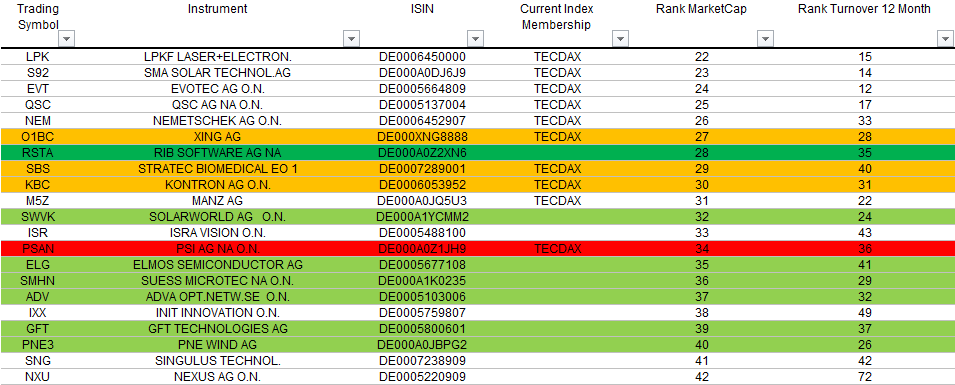Select ISIN cell DE0006450000
Screen dimensions: 955x385
click(x=423, y=57)
